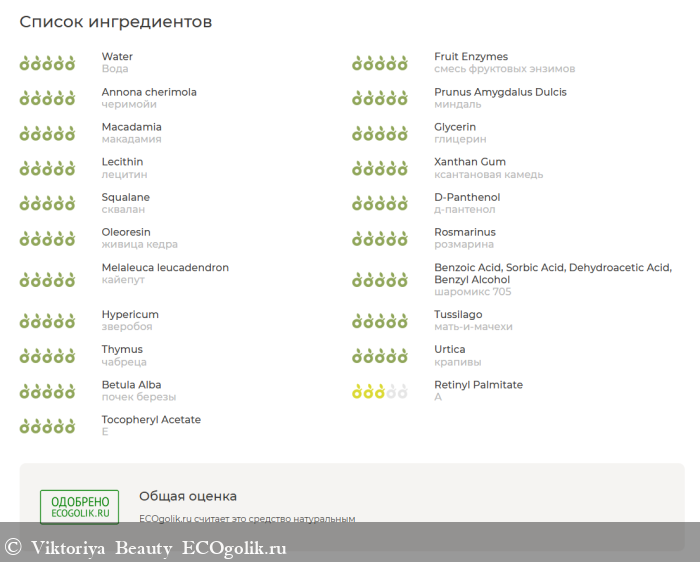
Task: Select the Lecithin ingredient name
Action: point(122,162)
